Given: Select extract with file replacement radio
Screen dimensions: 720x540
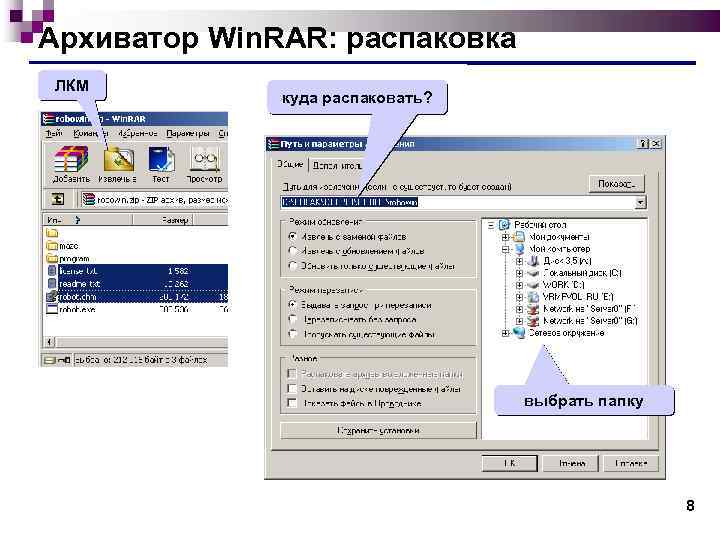Looking at the screenshot, I should pos(292,237).
